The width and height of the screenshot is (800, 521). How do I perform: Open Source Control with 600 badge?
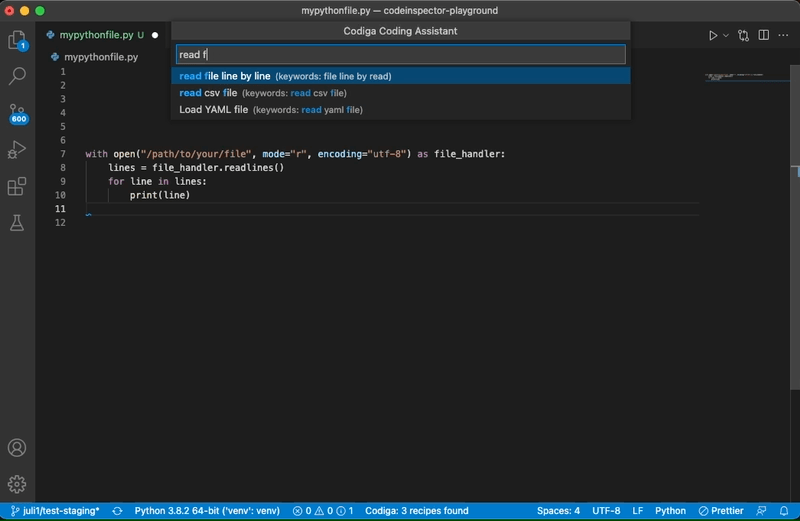[x=17, y=113]
